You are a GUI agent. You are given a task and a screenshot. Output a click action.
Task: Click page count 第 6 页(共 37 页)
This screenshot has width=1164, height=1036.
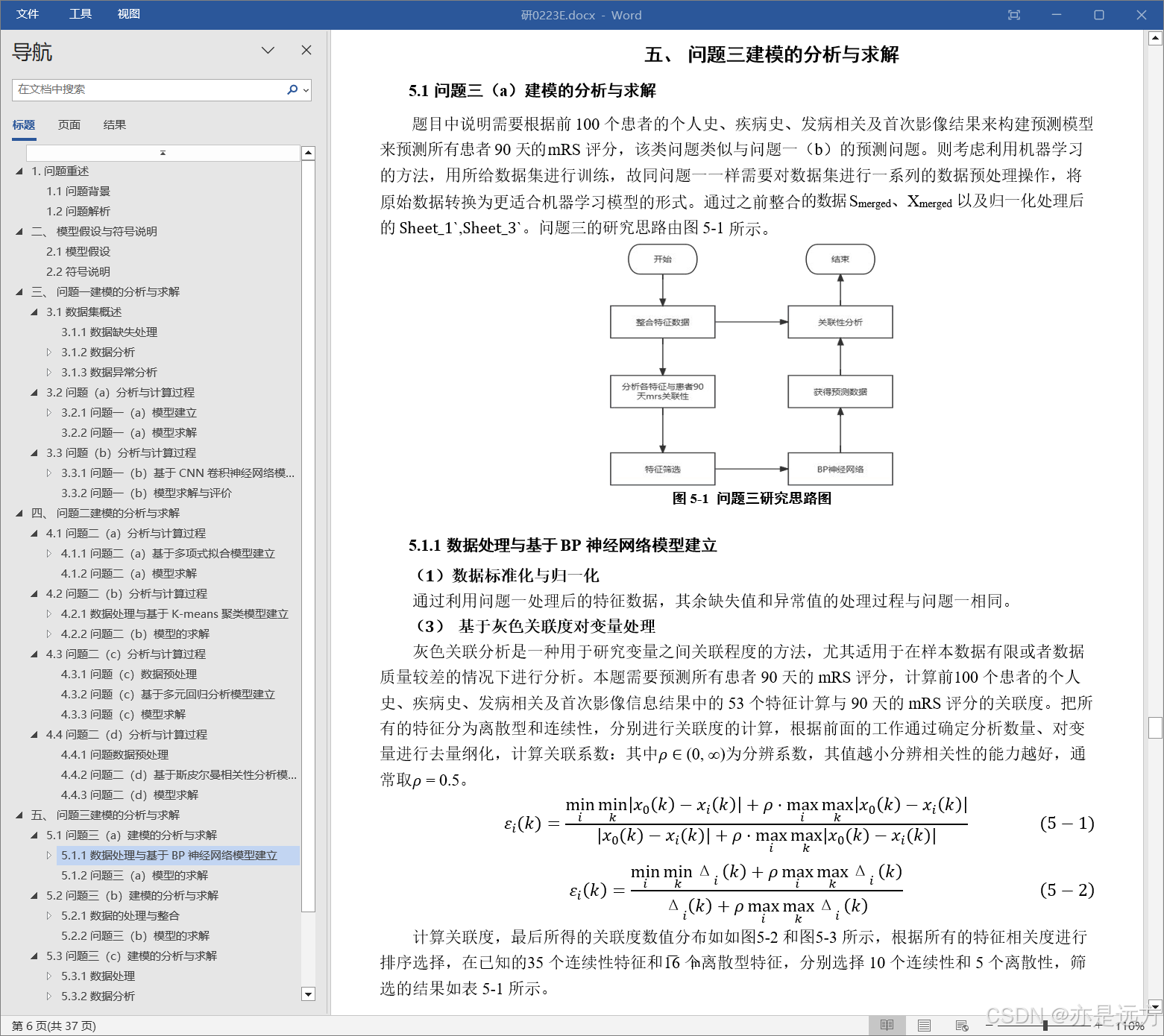(54, 1026)
